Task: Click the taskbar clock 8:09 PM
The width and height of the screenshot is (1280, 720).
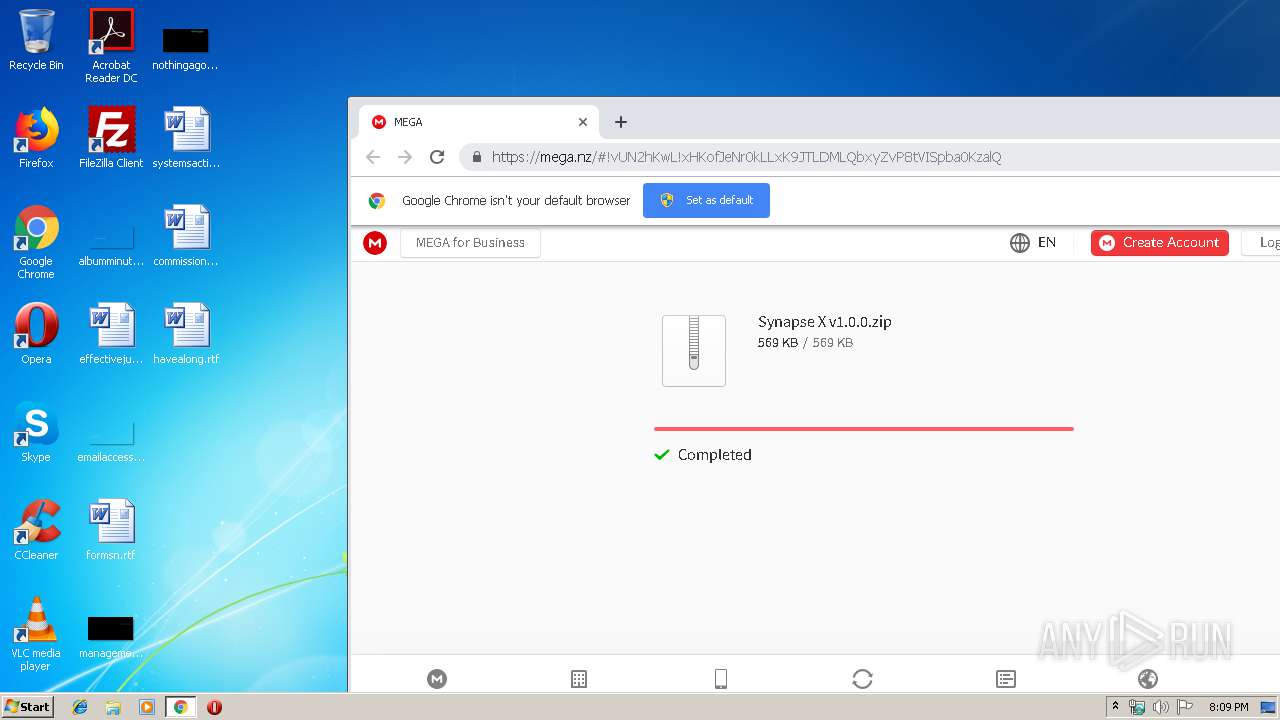Action: pyautogui.click(x=1228, y=707)
